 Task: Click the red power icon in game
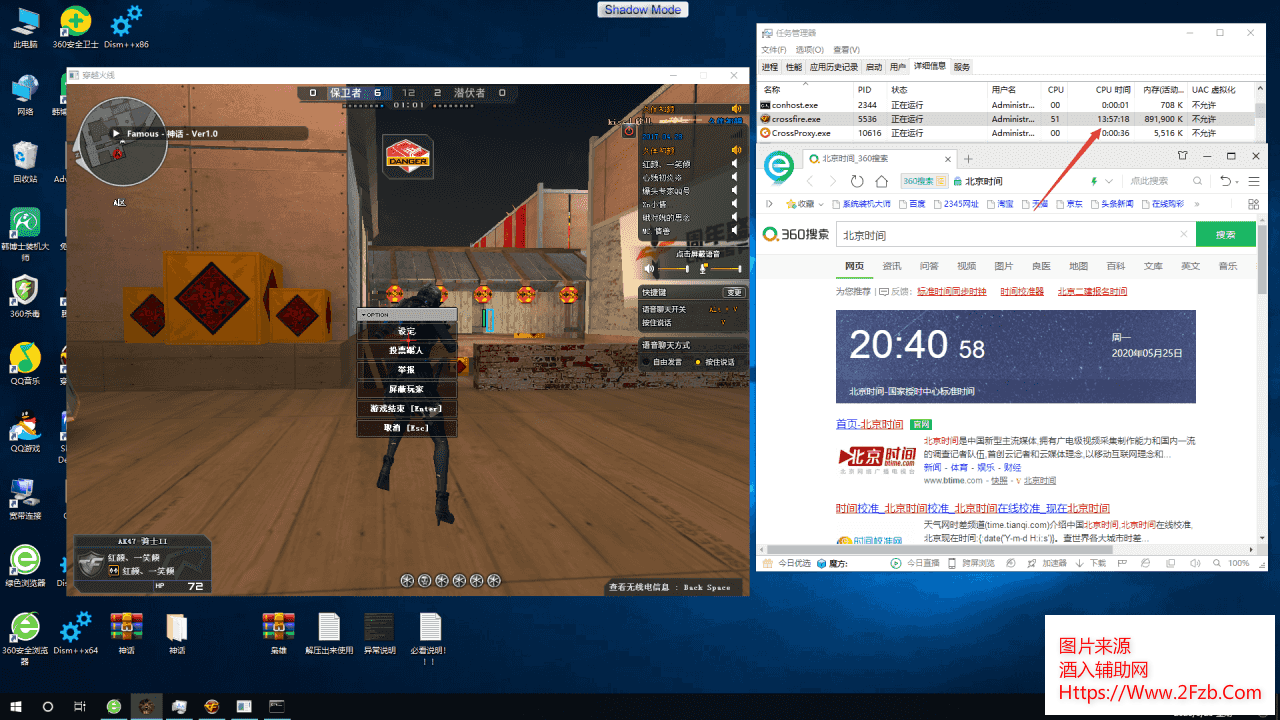point(629,130)
